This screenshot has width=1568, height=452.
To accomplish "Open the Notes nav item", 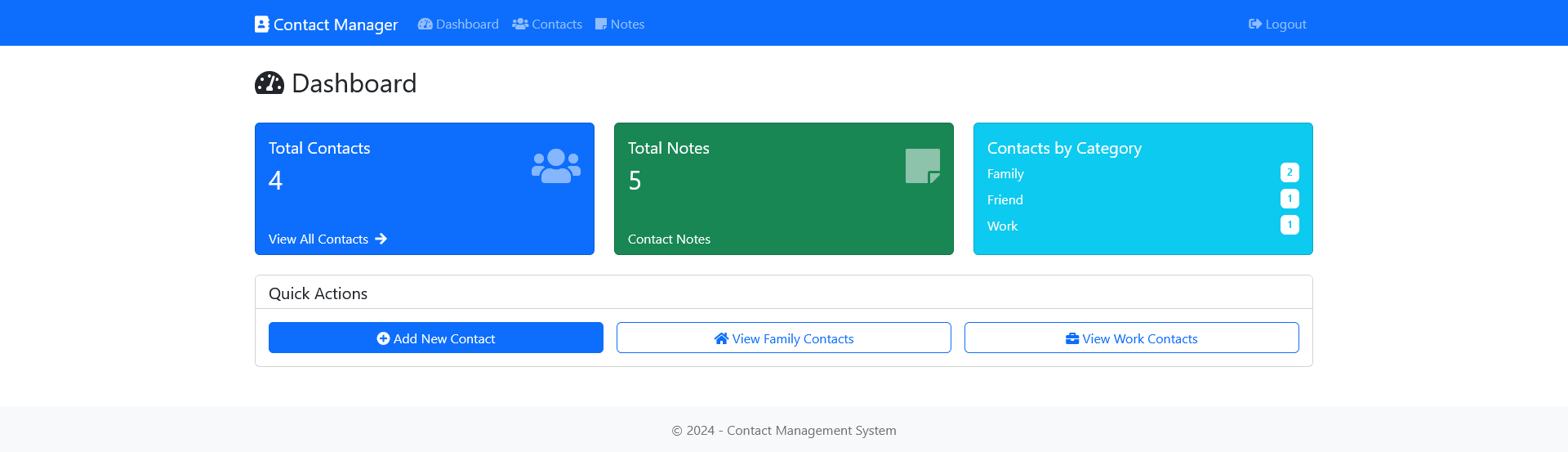I will (620, 25).
